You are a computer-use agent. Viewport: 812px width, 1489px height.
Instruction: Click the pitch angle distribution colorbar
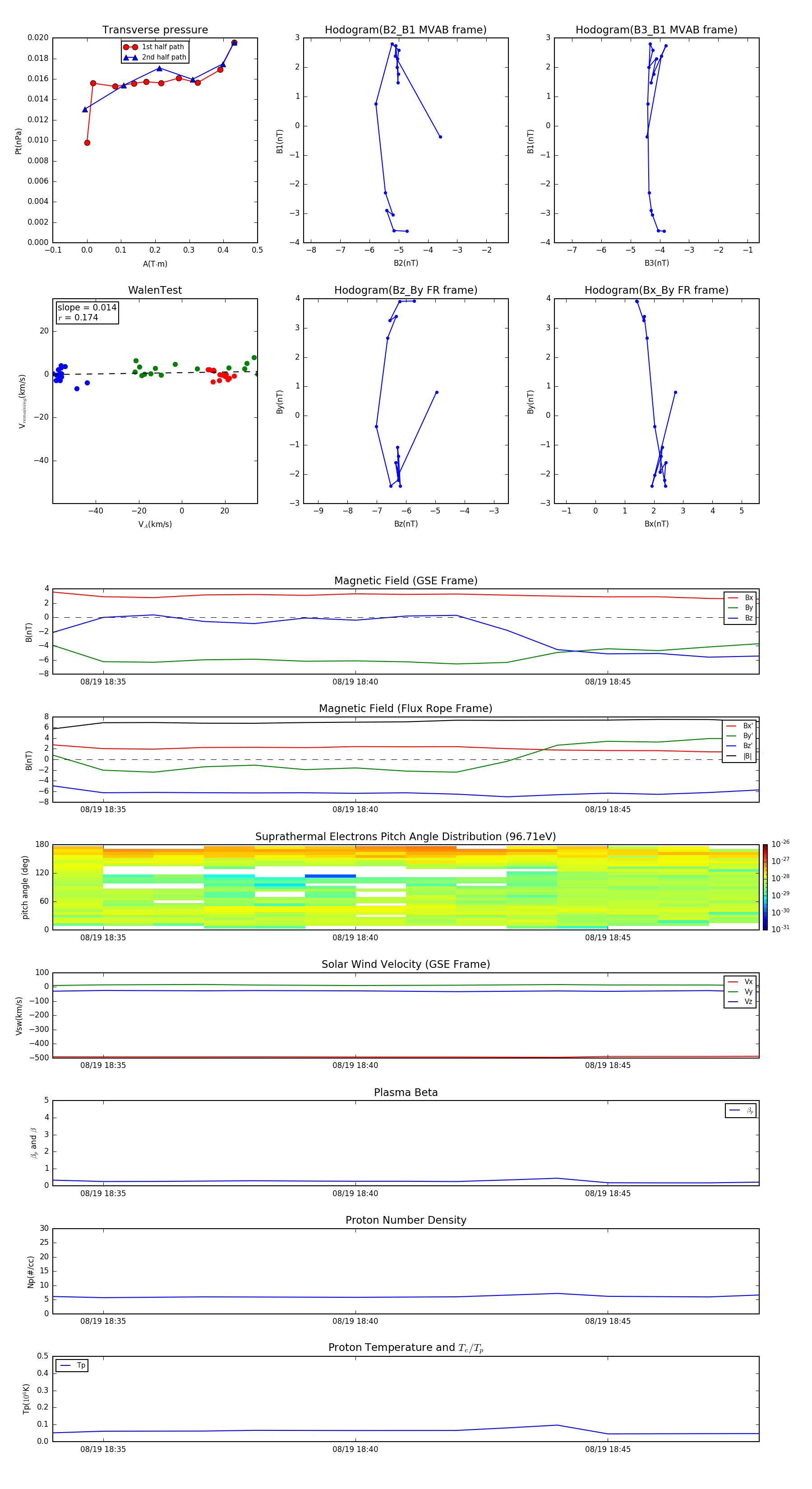[x=765, y=887]
